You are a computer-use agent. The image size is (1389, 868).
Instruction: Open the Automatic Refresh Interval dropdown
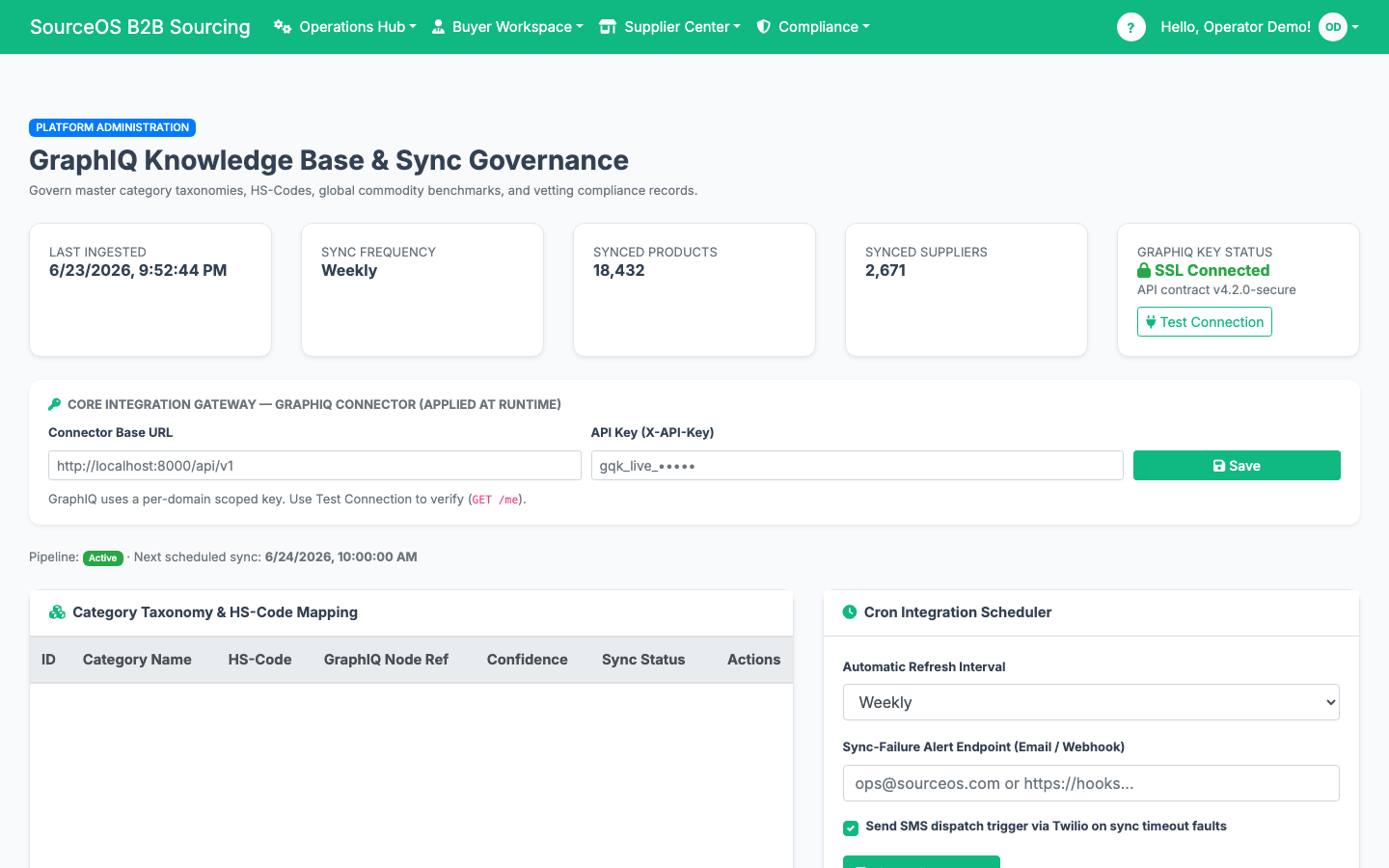pos(1091,702)
